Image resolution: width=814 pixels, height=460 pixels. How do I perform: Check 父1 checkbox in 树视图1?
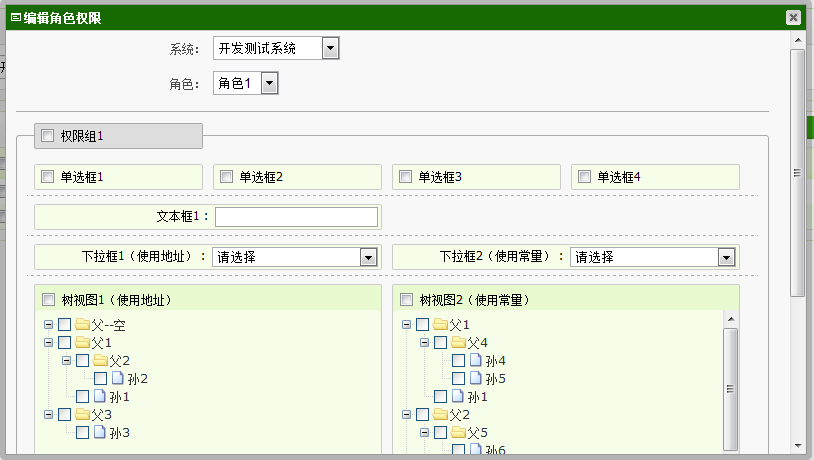pos(64,343)
